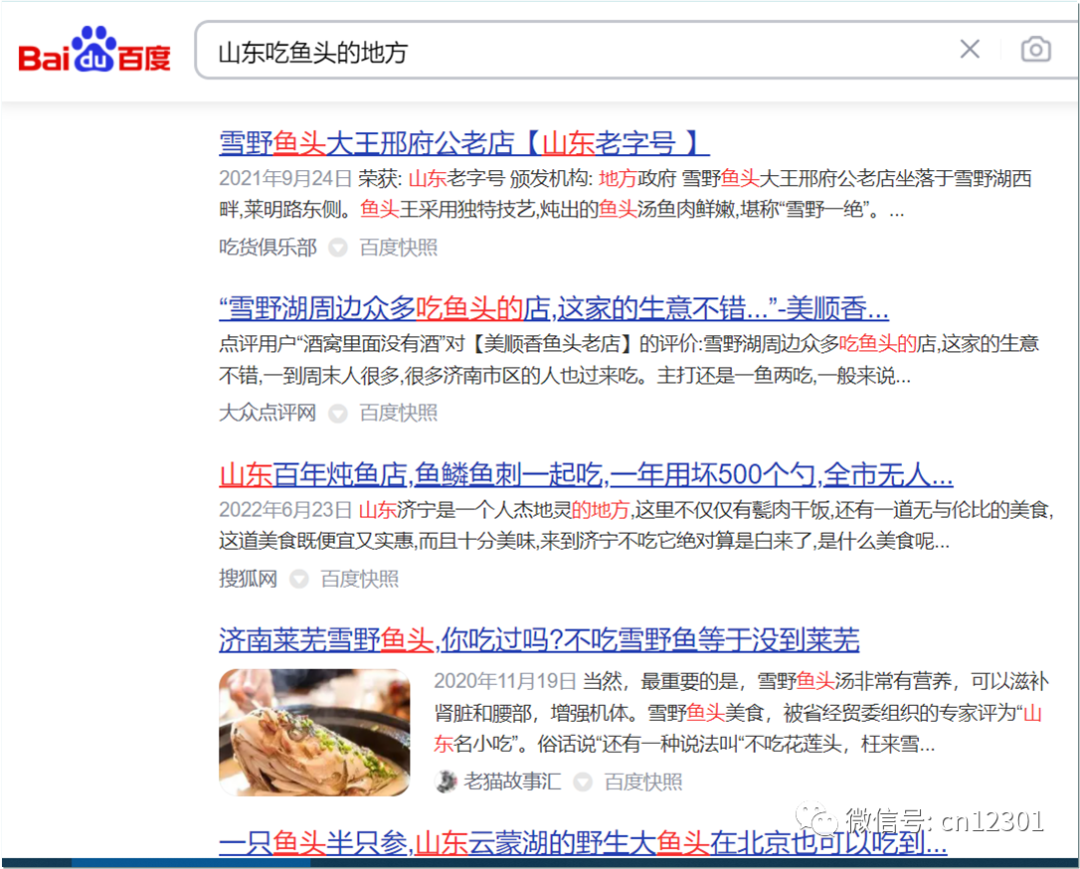Click source name 大众点评网
Image resolution: width=1080 pixels, height=869 pixels.
268,413
